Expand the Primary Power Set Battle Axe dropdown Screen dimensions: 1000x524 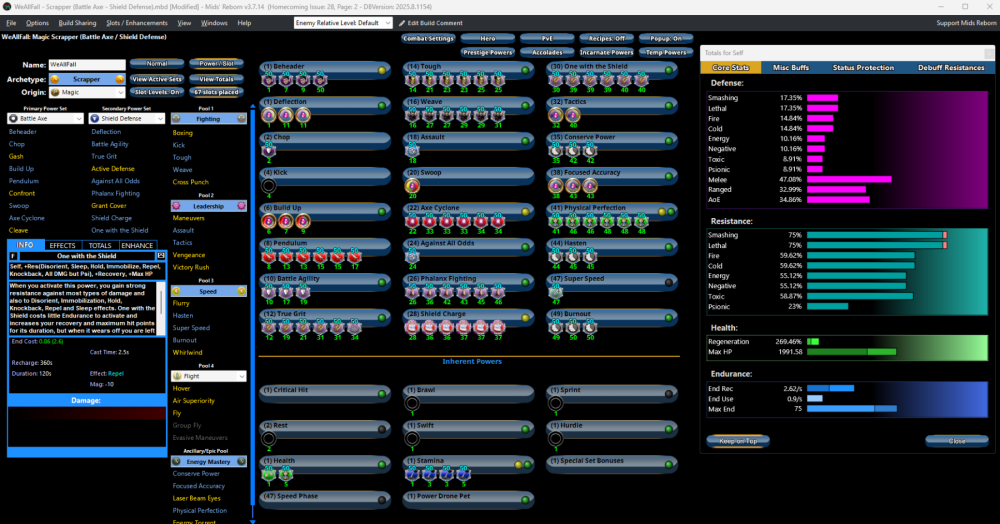[x=81, y=118]
